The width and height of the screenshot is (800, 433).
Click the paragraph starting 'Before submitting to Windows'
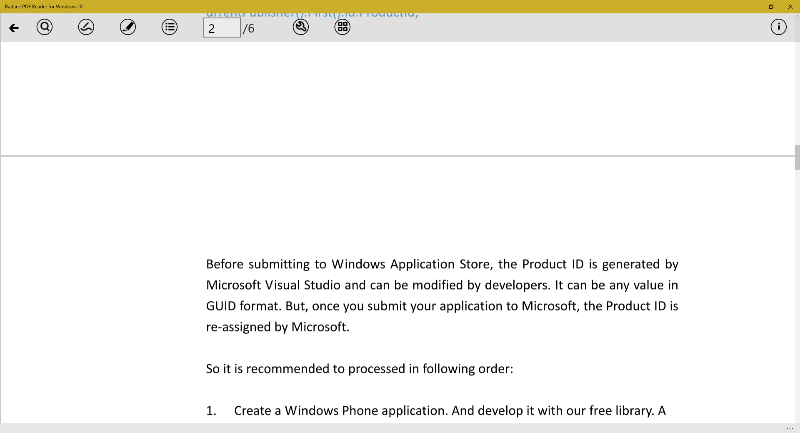tap(442, 295)
